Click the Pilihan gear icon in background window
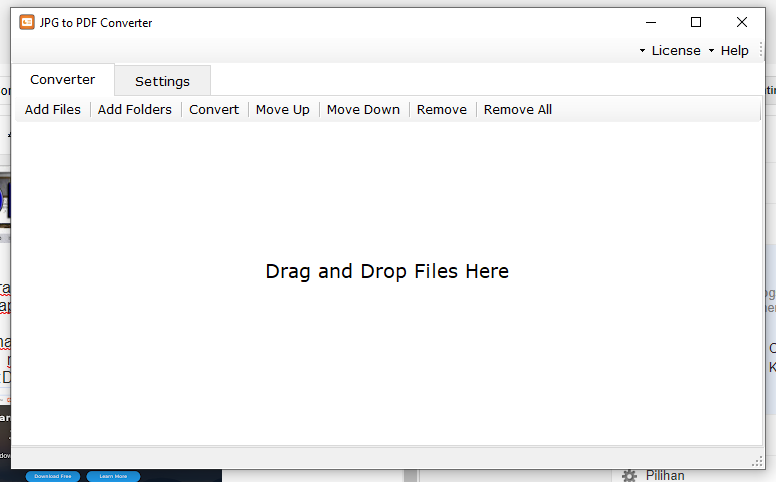776x482 pixels. (x=629, y=476)
